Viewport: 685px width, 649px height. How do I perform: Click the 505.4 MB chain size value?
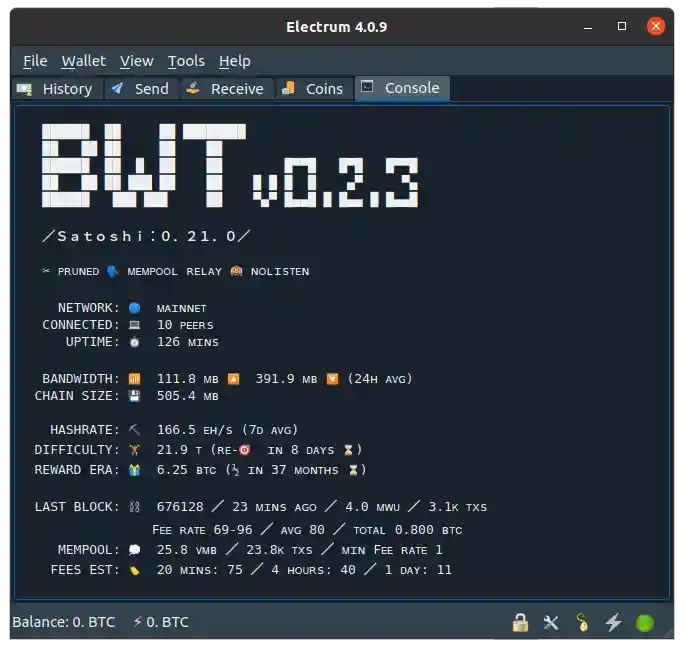(187, 396)
